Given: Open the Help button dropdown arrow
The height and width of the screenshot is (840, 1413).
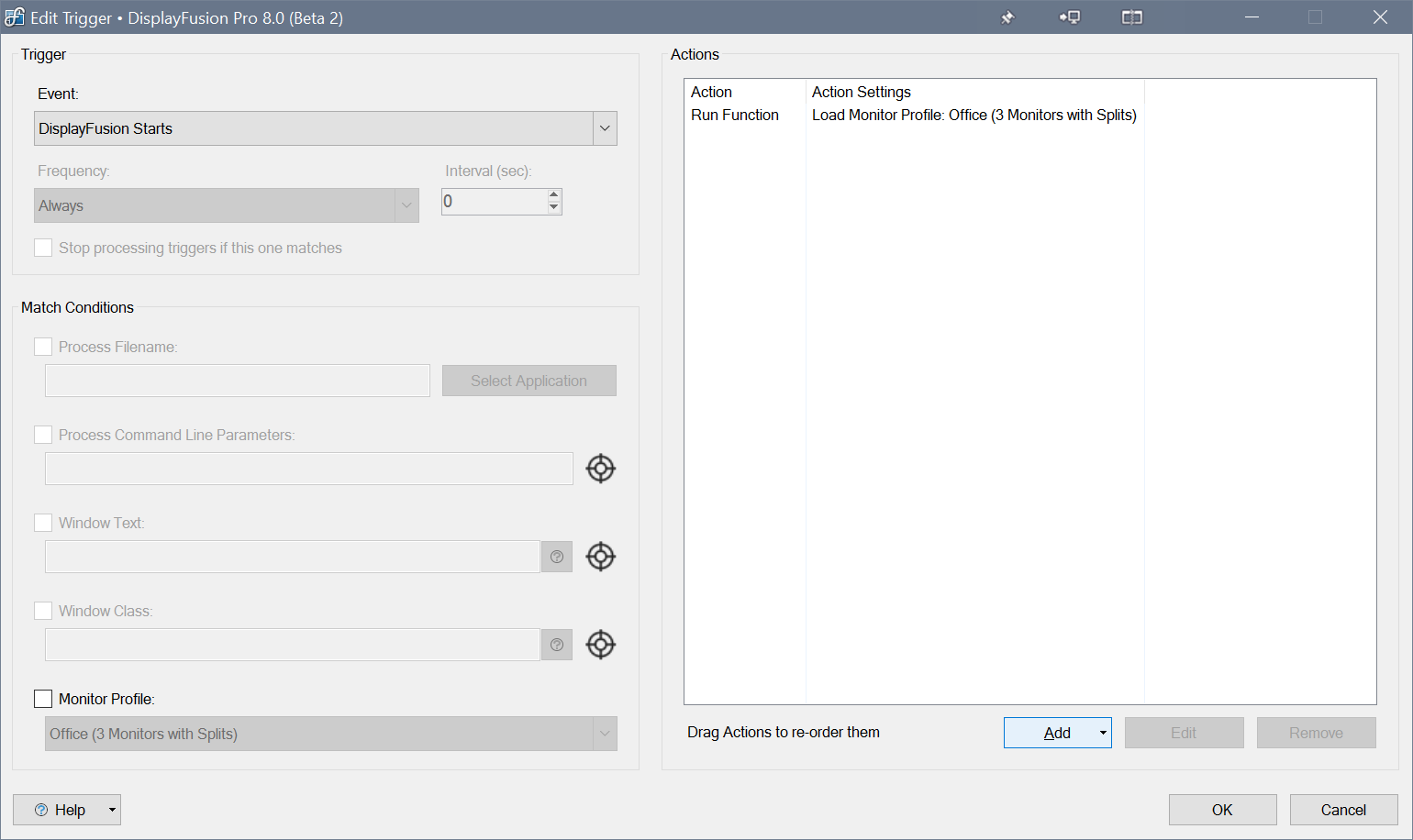Looking at the screenshot, I should (112, 810).
